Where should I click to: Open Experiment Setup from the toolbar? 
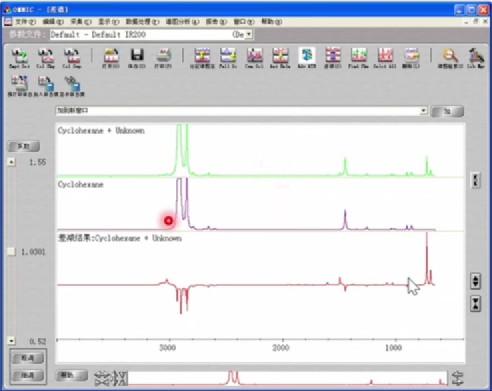tap(19, 58)
